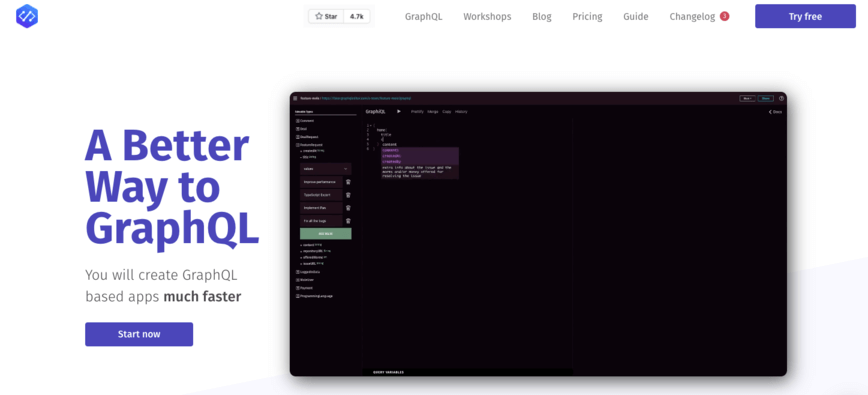The width and height of the screenshot is (868, 395).
Task: Delete the "Improve performance" value via trash icon
Action: [x=348, y=181]
